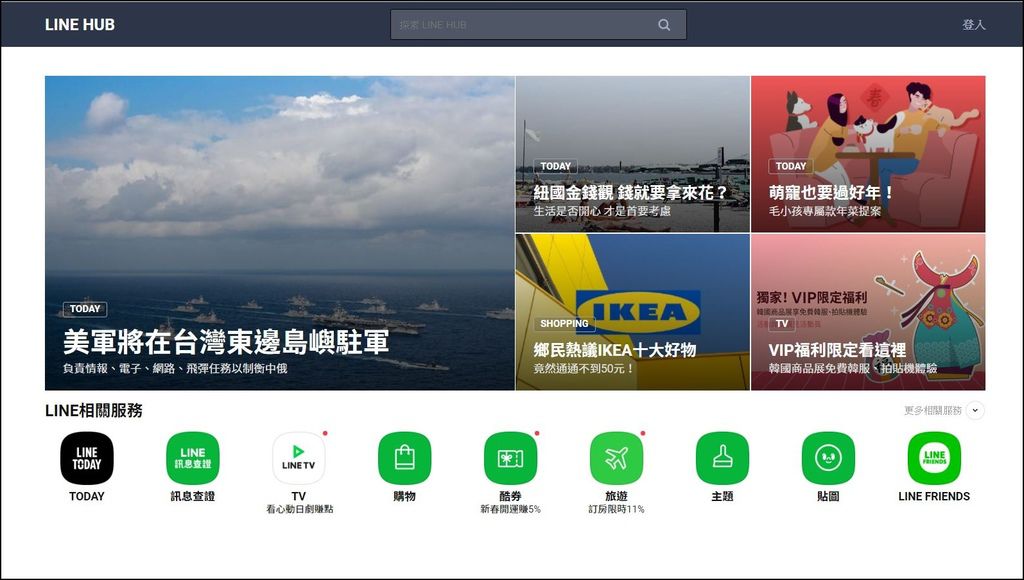Click the search magnifier icon
The width and height of the screenshot is (1024, 580).
[x=664, y=25]
